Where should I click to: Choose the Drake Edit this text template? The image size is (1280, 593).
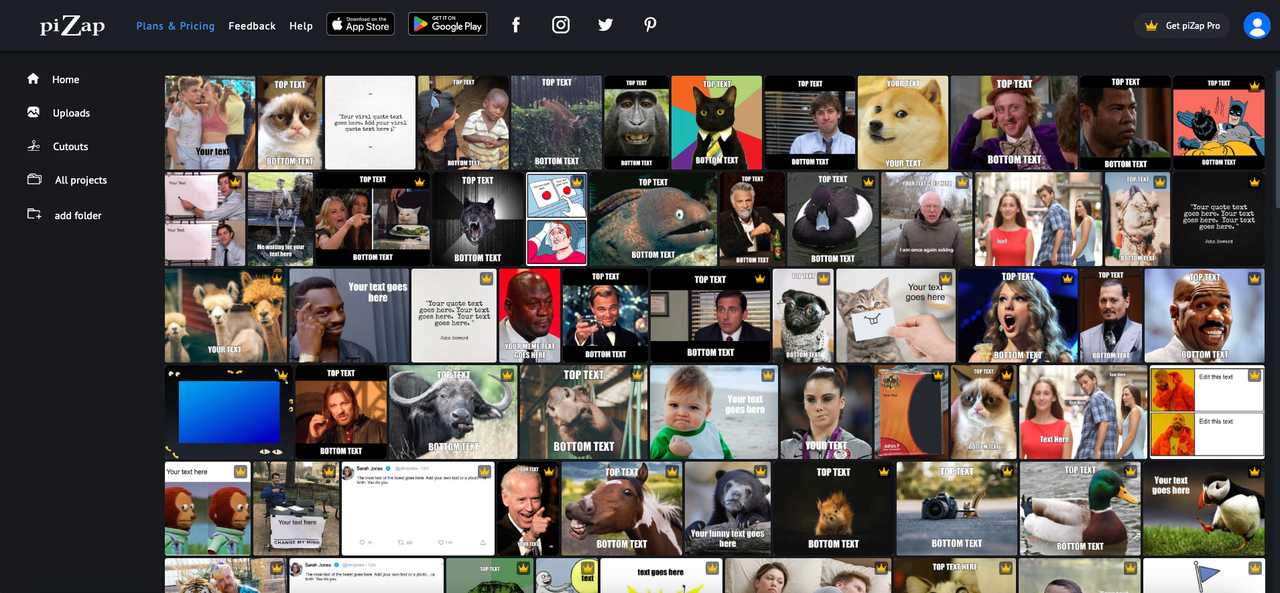point(1208,412)
